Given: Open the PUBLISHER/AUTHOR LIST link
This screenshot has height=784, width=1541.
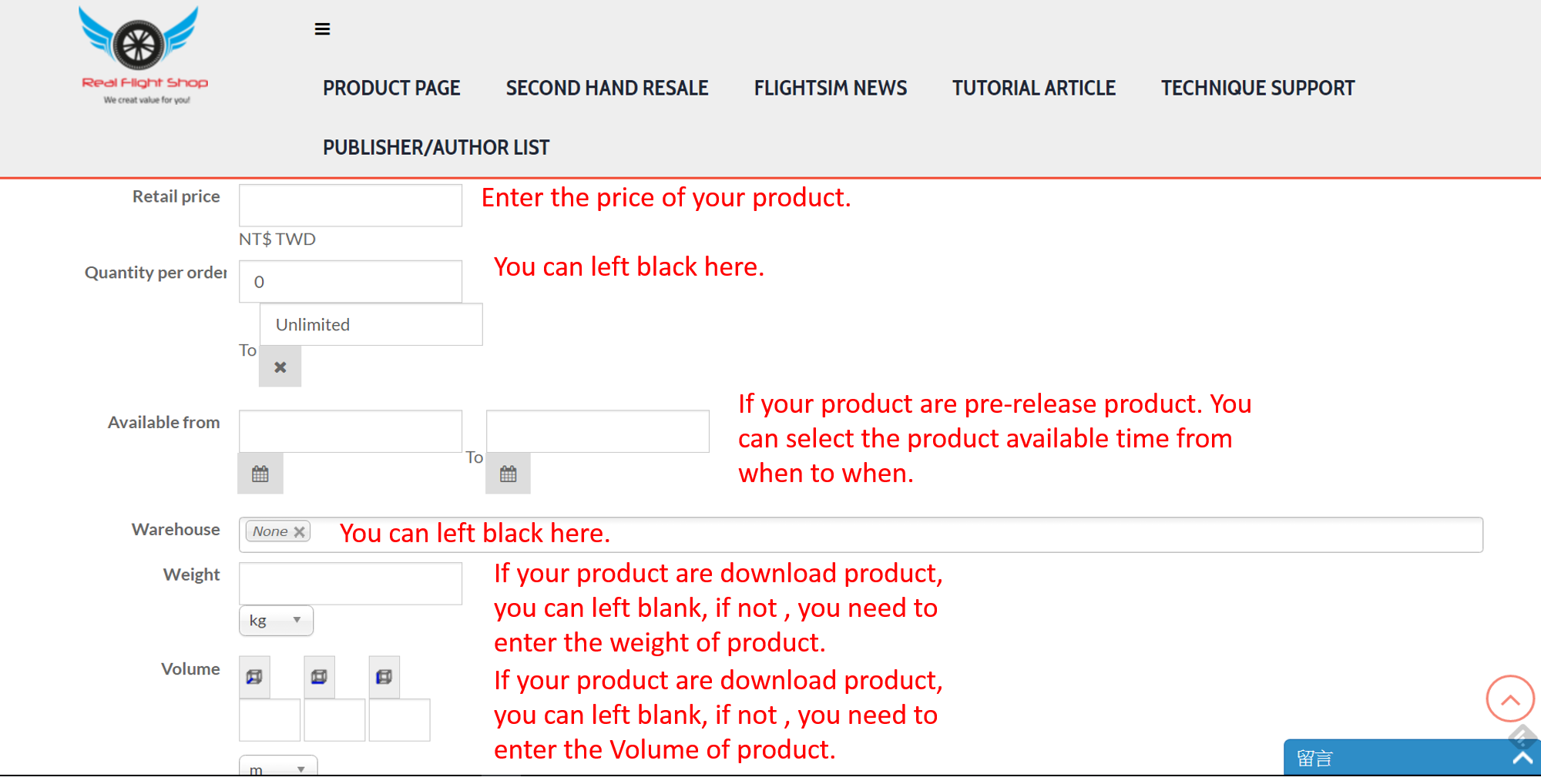Looking at the screenshot, I should point(436,147).
